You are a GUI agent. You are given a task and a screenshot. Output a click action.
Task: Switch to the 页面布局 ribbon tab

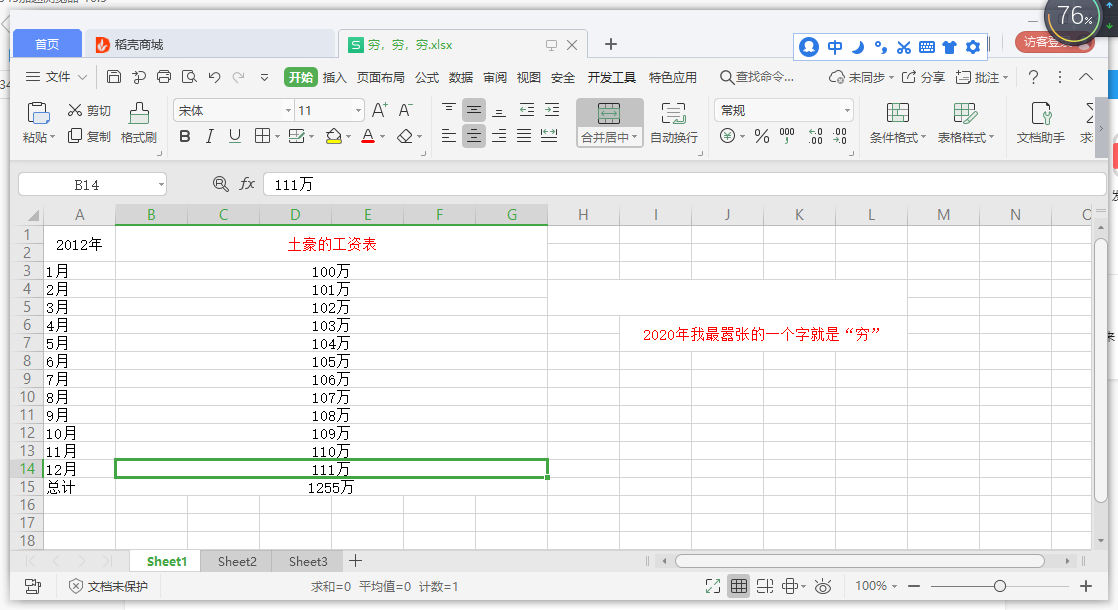[381, 77]
